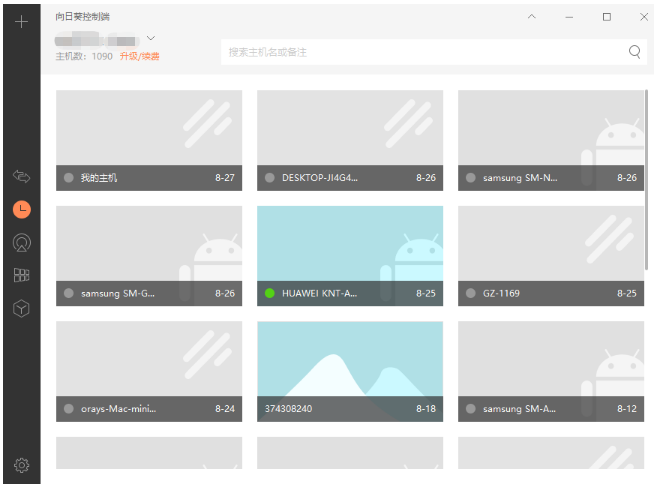This screenshot has width=654, height=489.
Task: Expand the account name dropdown arrow
Action: pyautogui.click(x=151, y=38)
